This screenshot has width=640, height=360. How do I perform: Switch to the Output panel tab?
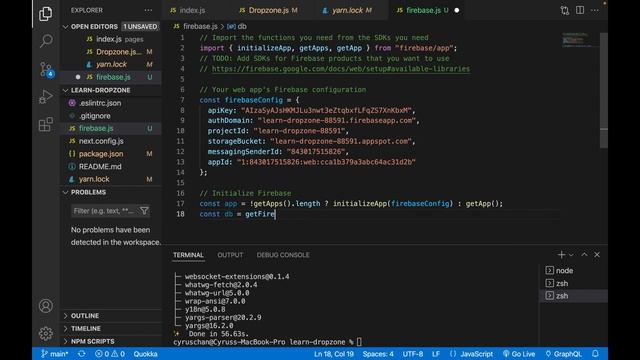(x=230, y=255)
